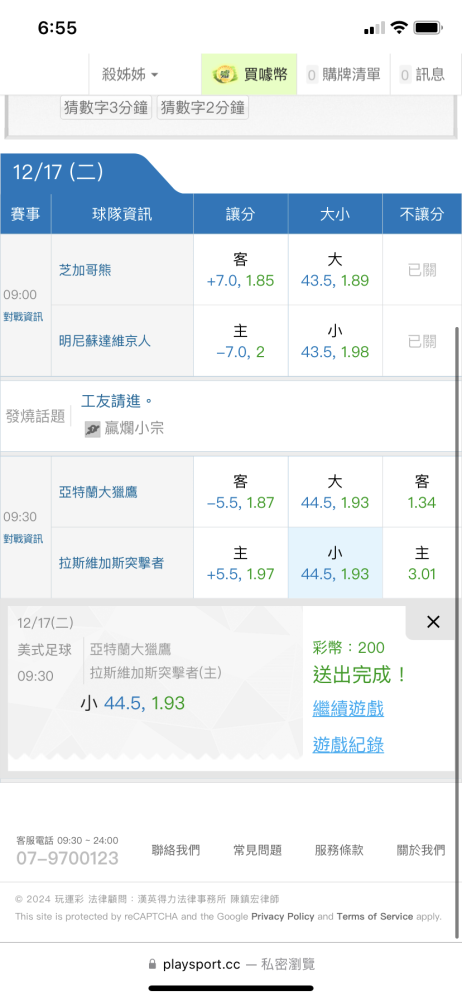
Task: Tap the 贏爛小宗 user avatar icon
Action: pos(93,429)
